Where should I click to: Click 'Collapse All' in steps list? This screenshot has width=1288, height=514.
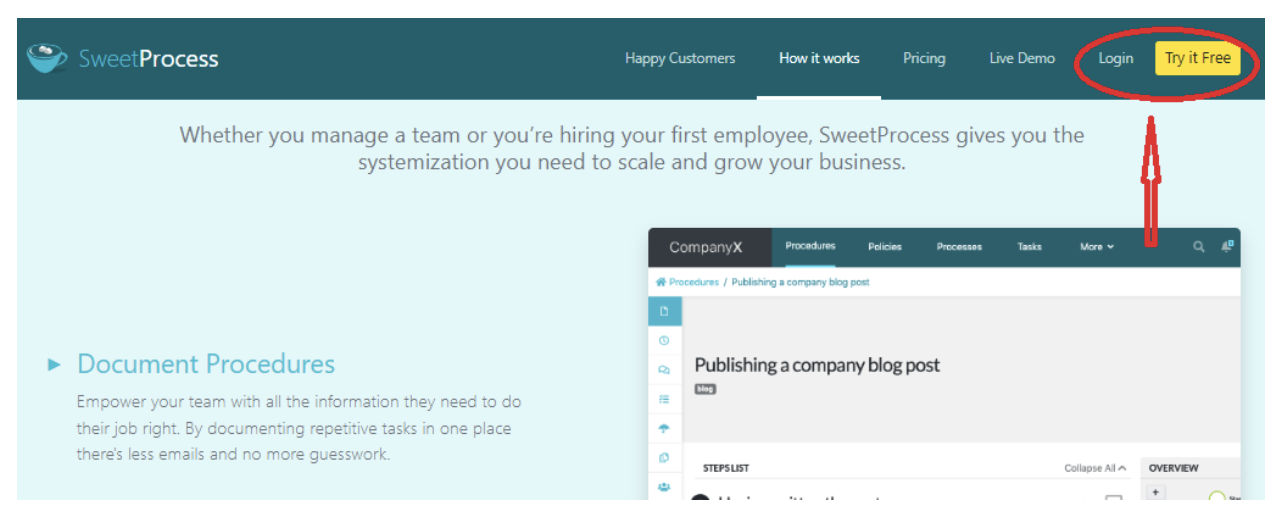click(x=1095, y=468)
